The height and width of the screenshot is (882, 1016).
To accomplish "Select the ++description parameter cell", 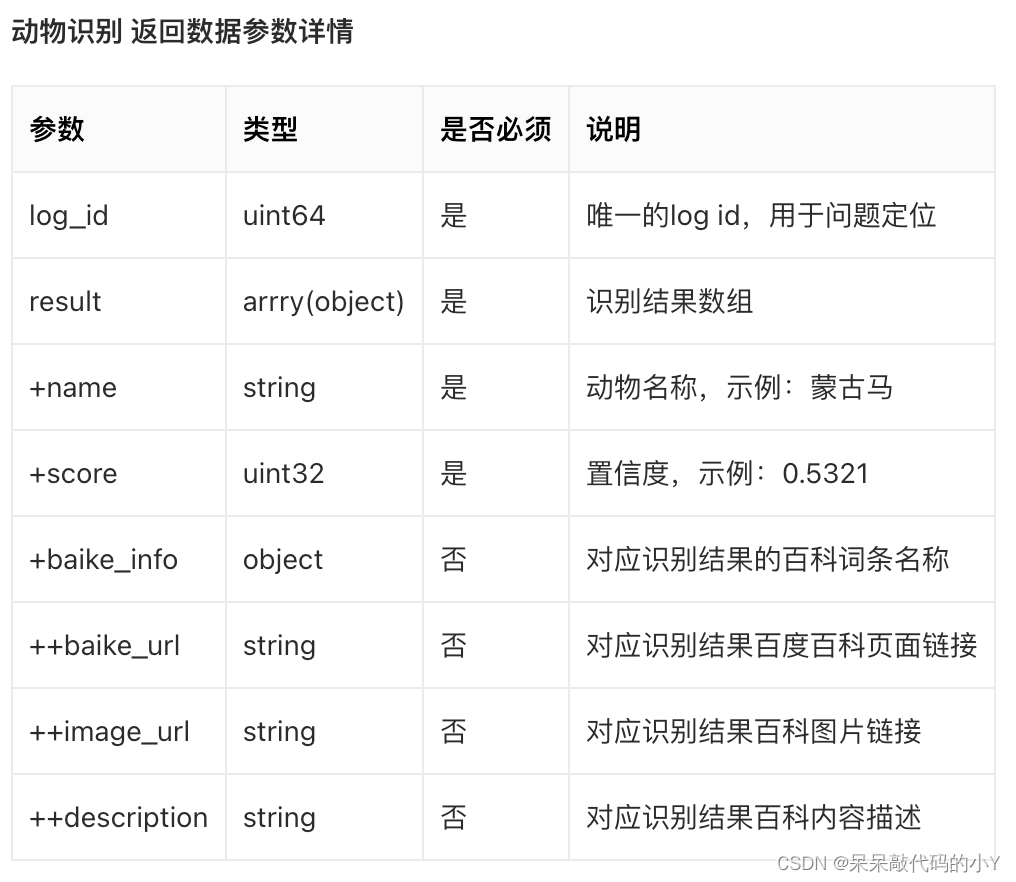I will 118,817.
